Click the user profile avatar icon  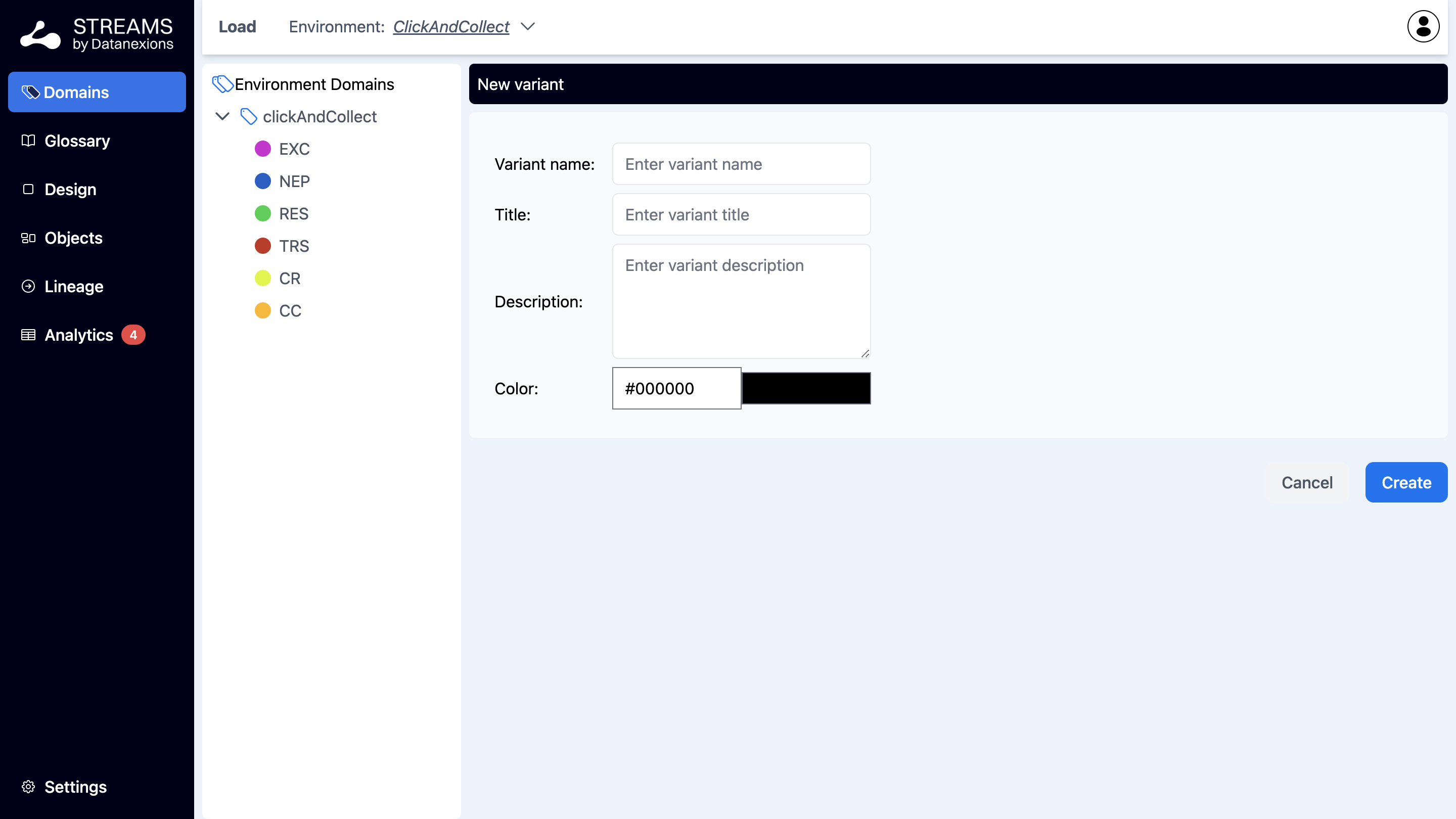click(1423, 27)
